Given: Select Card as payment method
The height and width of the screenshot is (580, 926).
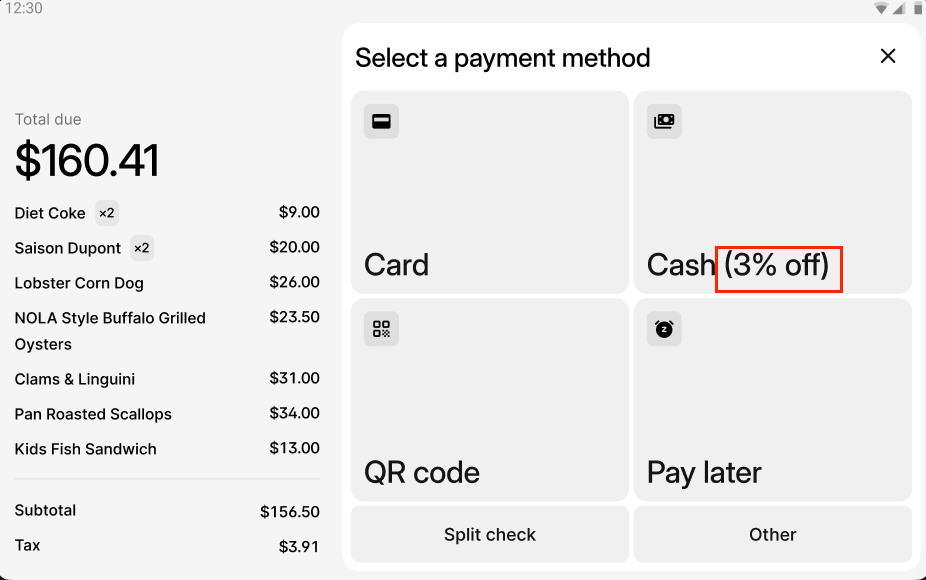Looking at the screenshot, I should (x=490, y=192).
